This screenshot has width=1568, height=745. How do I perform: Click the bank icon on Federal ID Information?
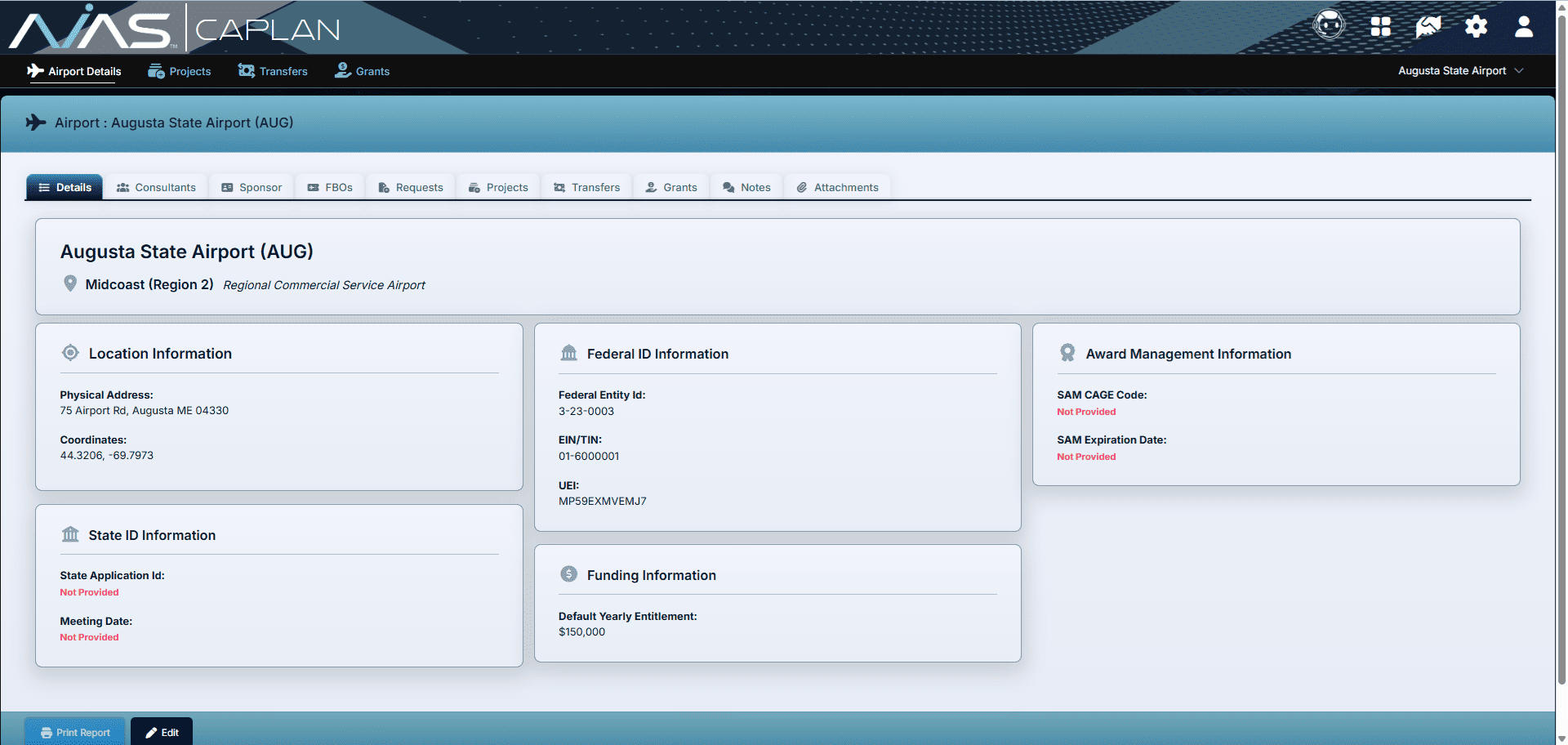tap(569, 352)
